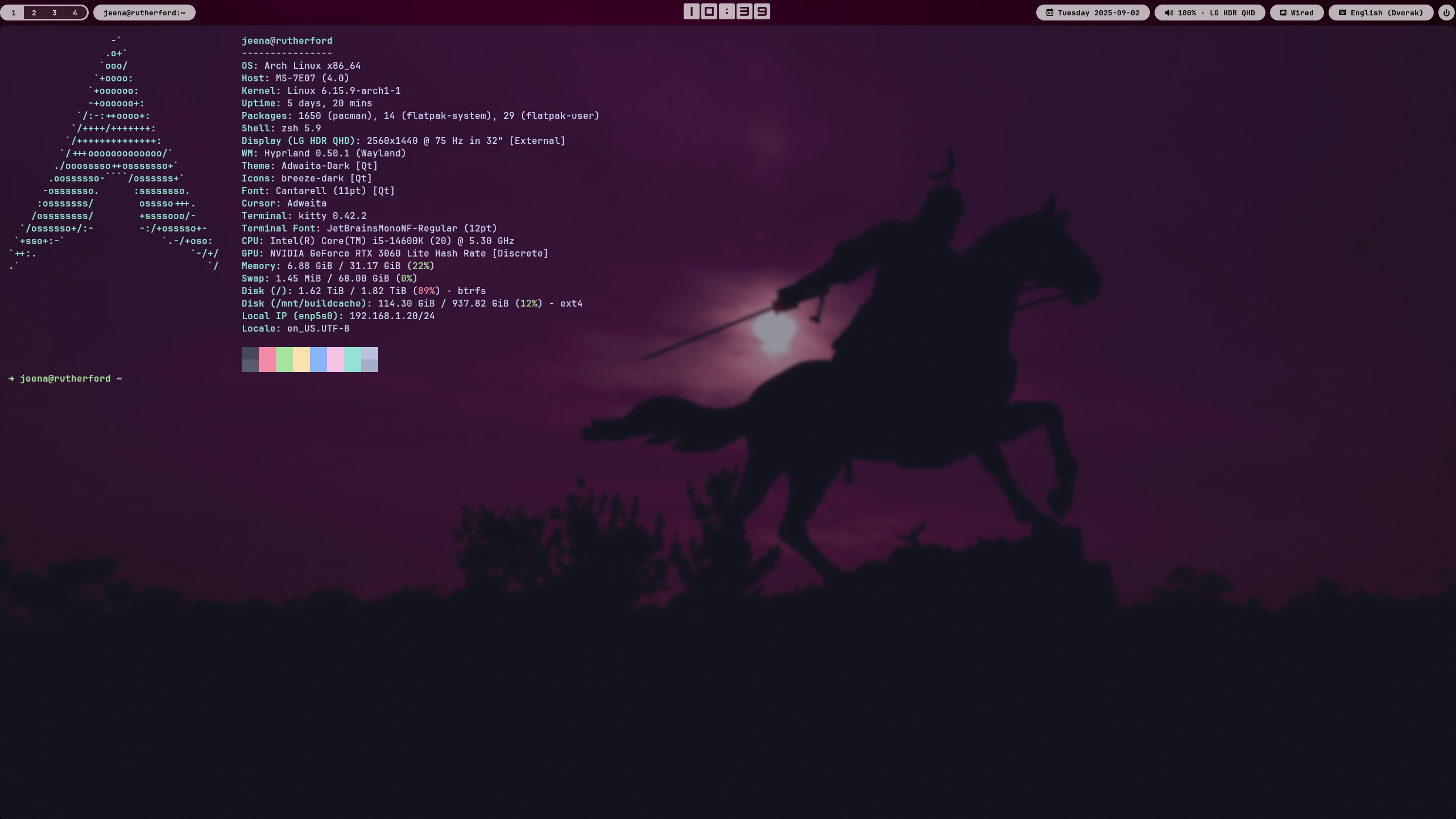The image size is (1456, 819).
Task: Switch to workspace 3
Action: [x=55, y=13]
